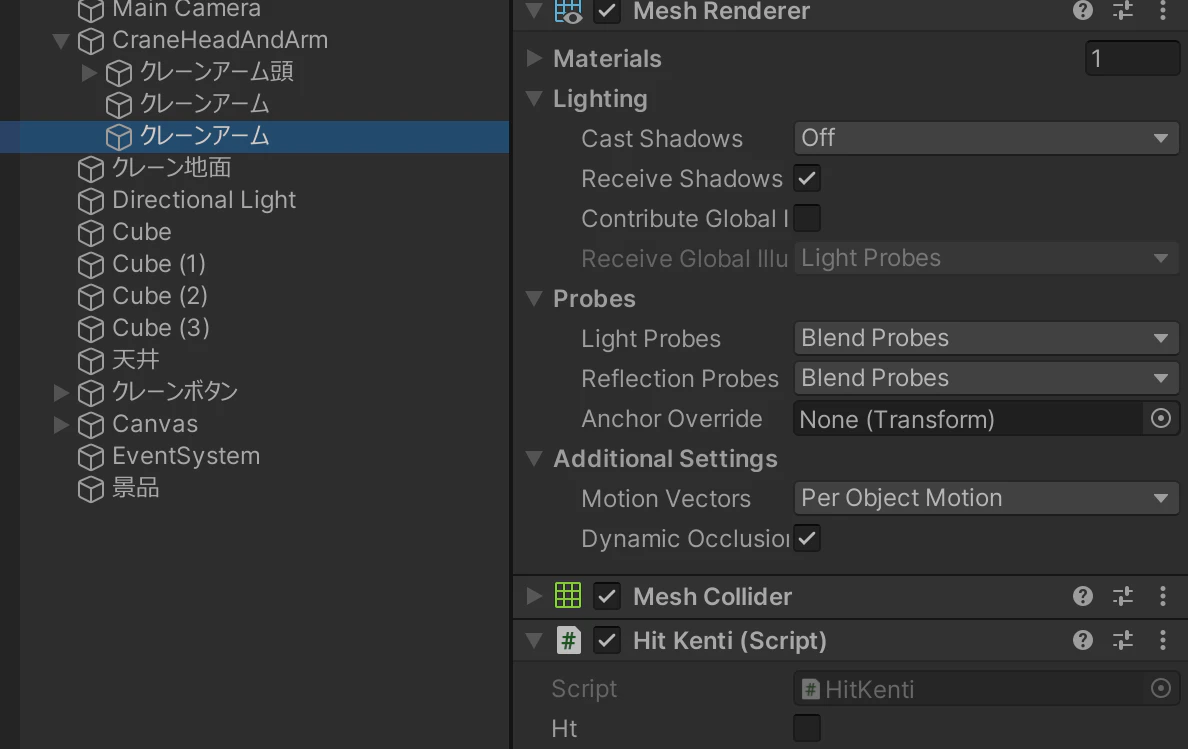Click the Main Camera cube icon
This screenshot has height=749, width=1188.
(x=91, y=11)
